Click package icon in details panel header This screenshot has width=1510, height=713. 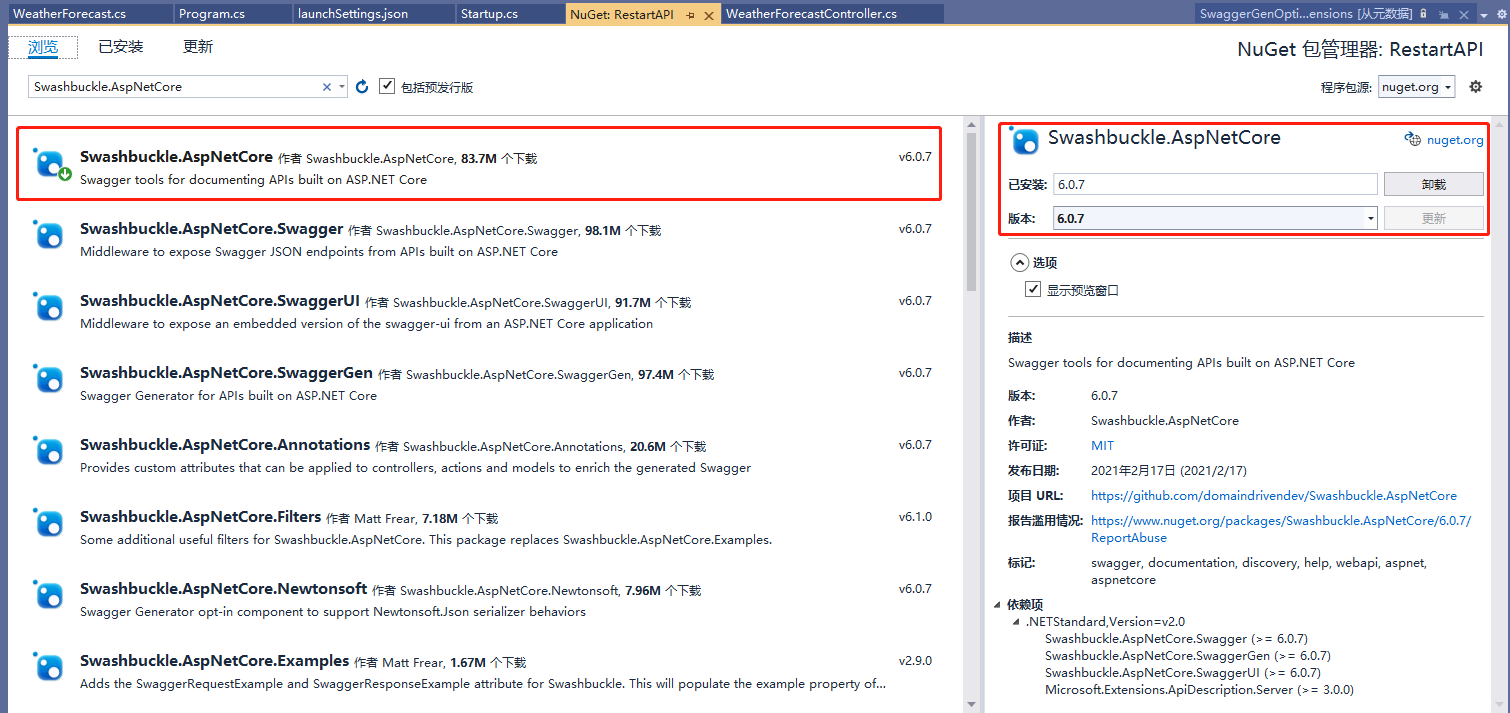[x=1025, y=141]
